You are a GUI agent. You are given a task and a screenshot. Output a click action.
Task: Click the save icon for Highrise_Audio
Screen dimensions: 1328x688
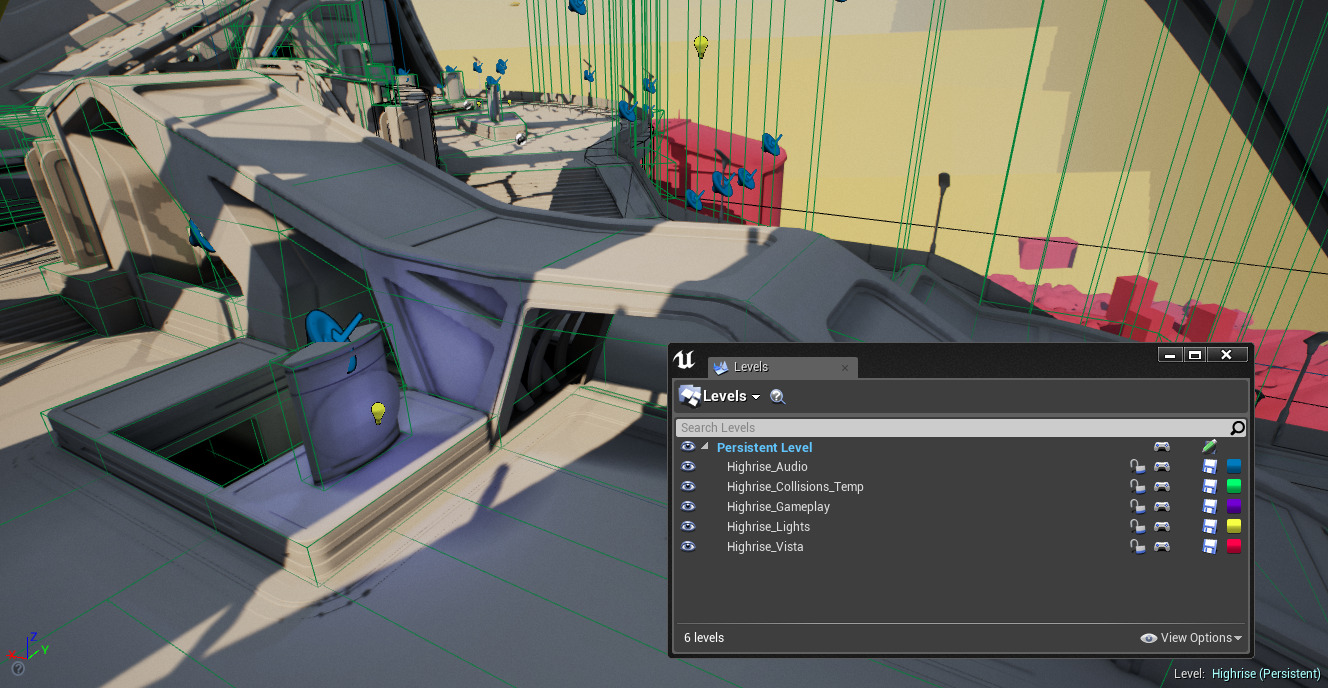[1209, 467]
